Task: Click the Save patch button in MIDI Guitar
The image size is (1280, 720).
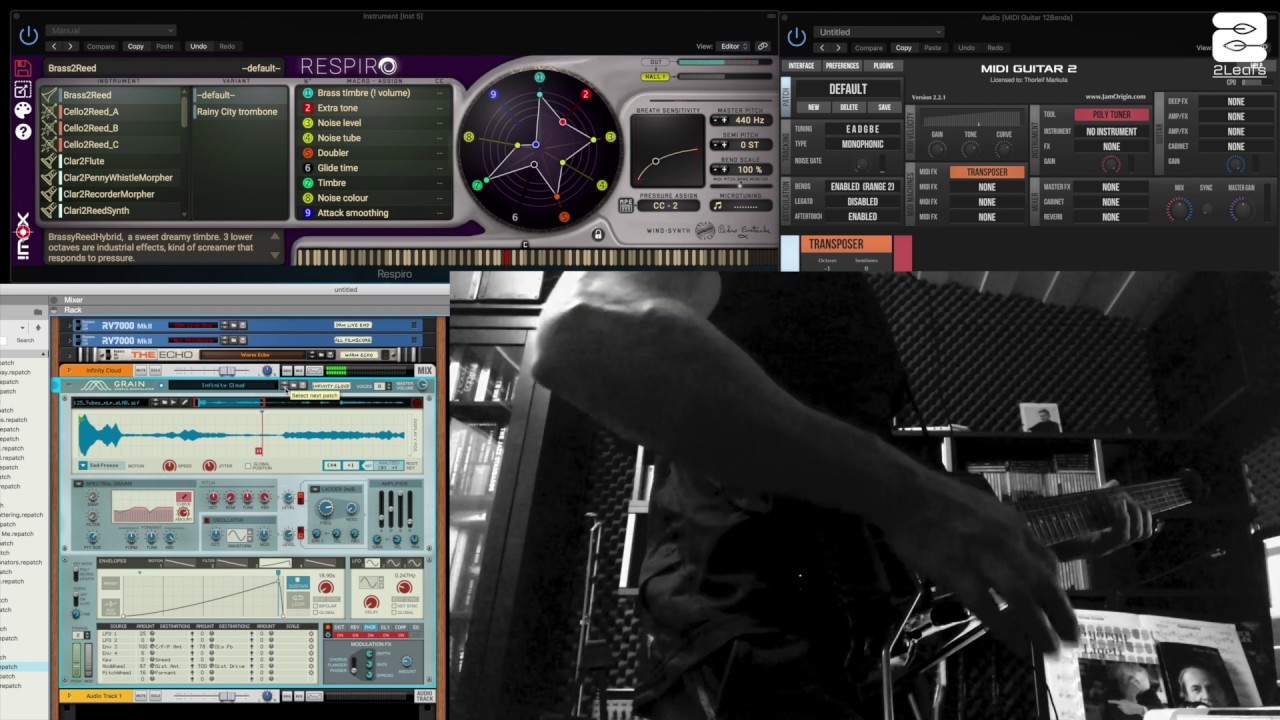Action: point(884,107)
